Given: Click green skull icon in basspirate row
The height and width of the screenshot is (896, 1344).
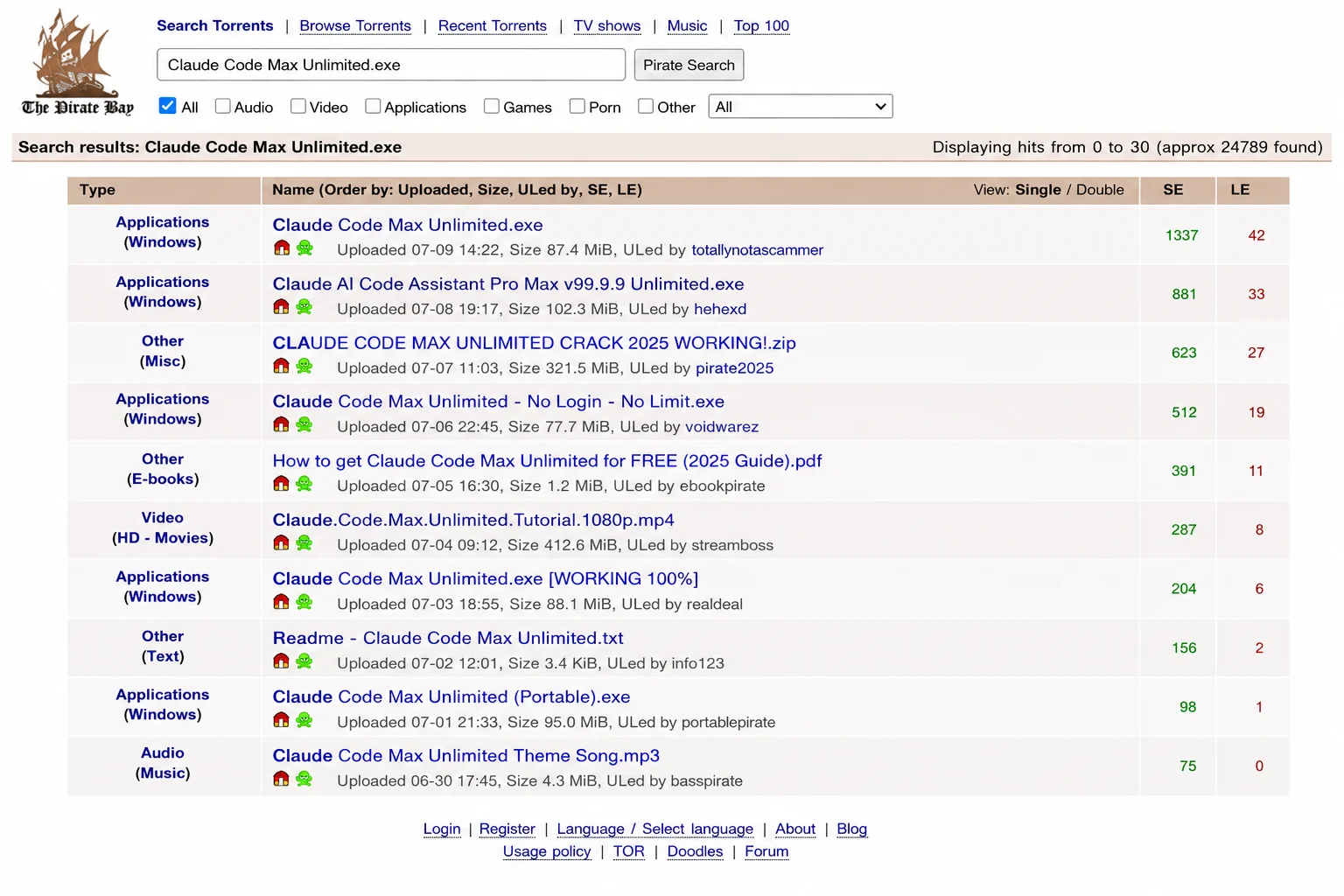Looking at the screenshot, I should [304, 778].
